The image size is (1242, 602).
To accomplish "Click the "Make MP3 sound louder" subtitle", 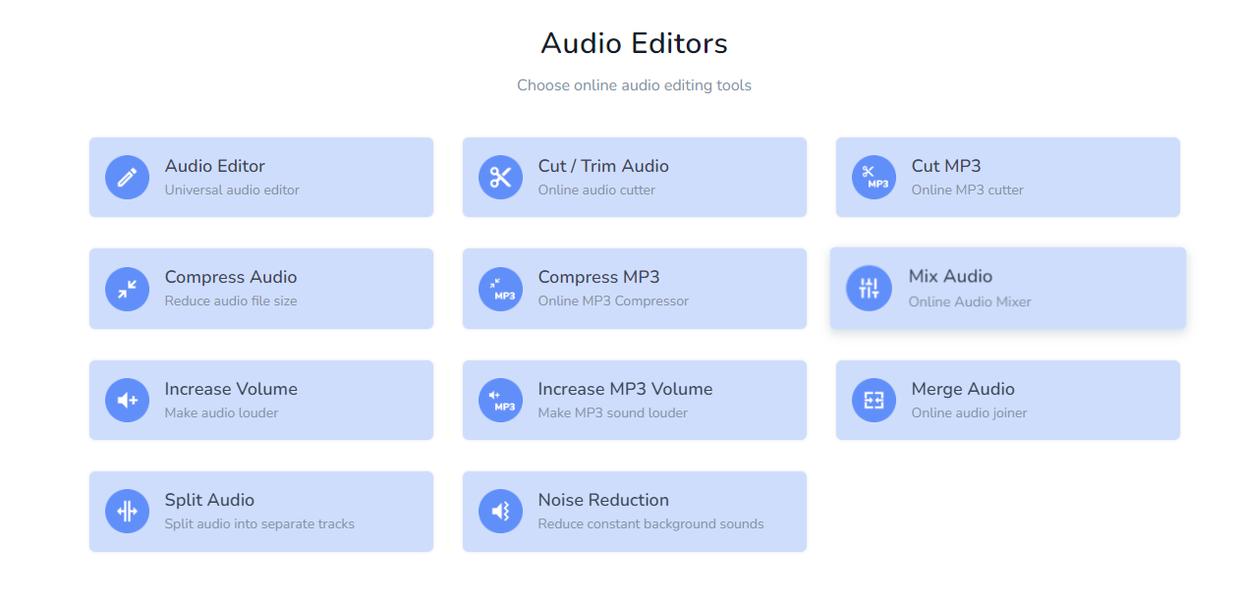I will (612, 413).
